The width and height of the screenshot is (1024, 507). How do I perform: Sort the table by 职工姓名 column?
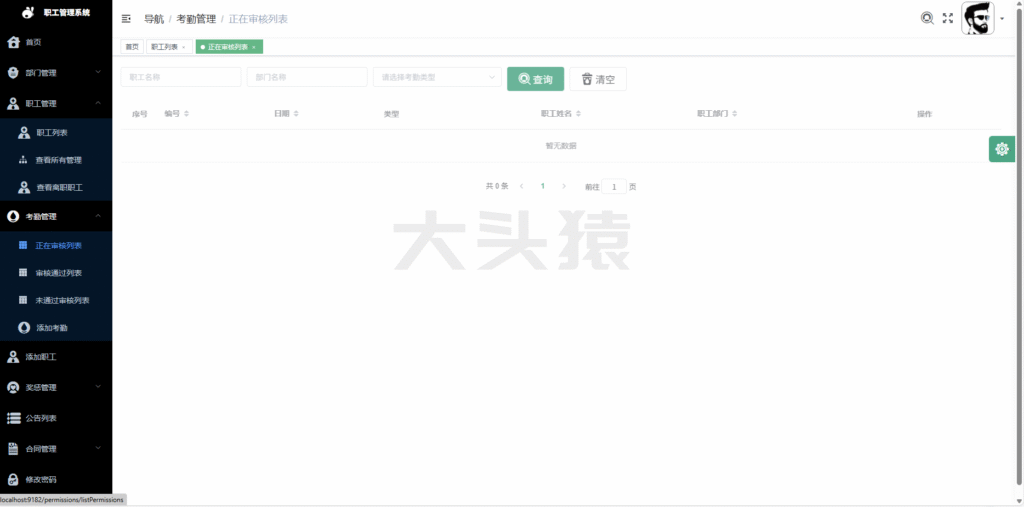[x=578, y=114]
